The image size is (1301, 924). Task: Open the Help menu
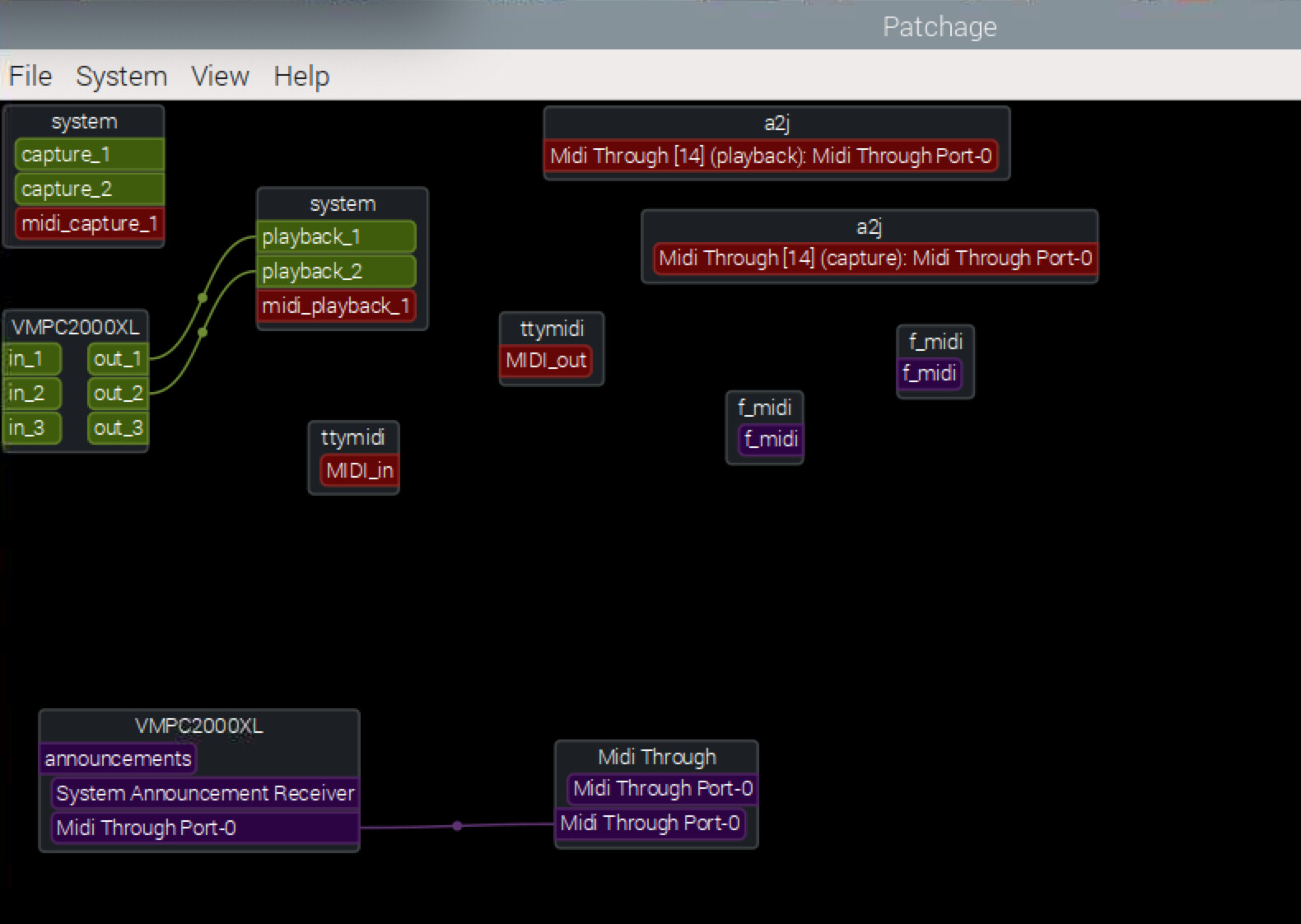(301, 76)
